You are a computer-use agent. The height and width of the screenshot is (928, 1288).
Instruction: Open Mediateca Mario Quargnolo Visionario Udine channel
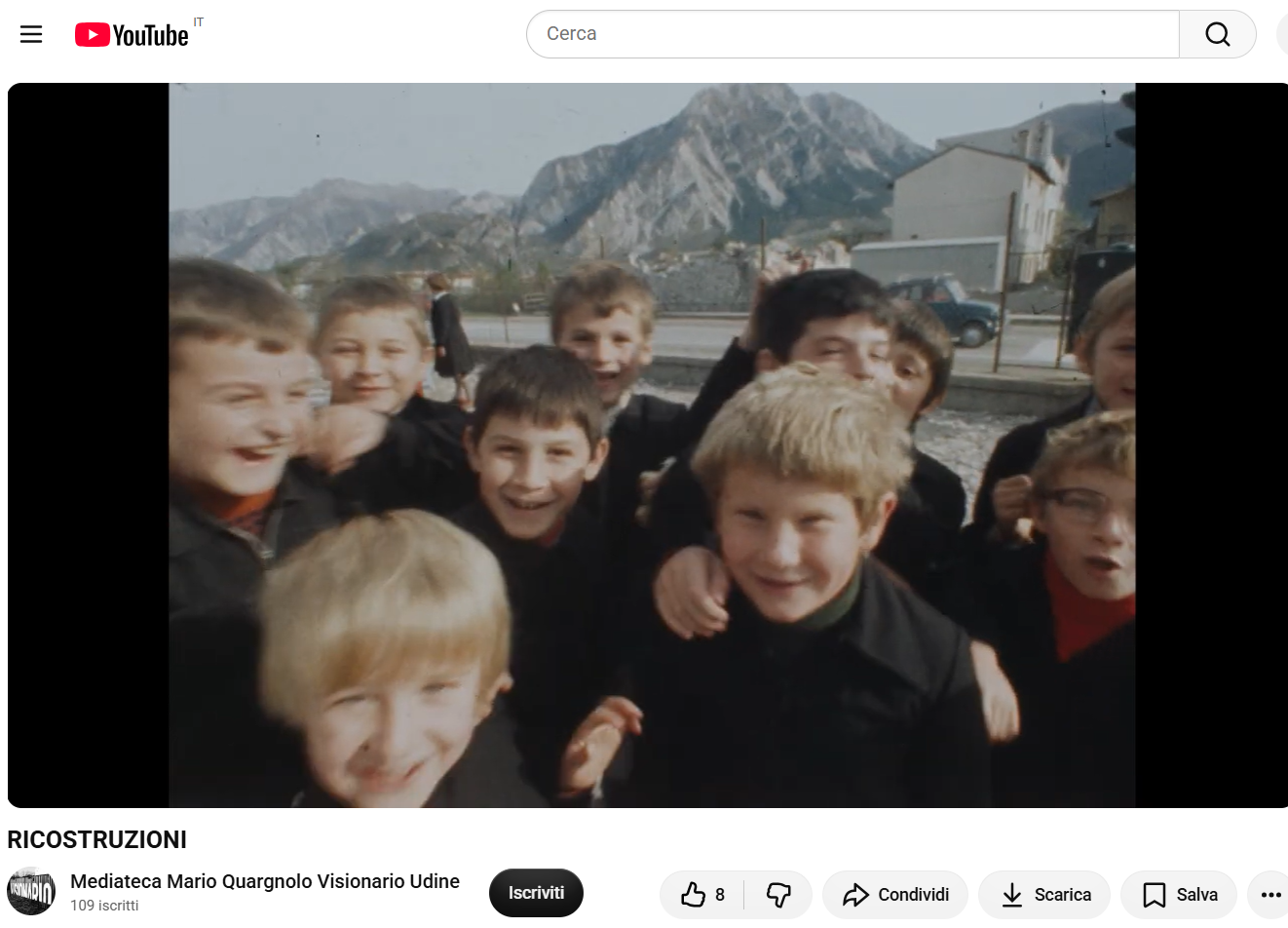point(265,881)
